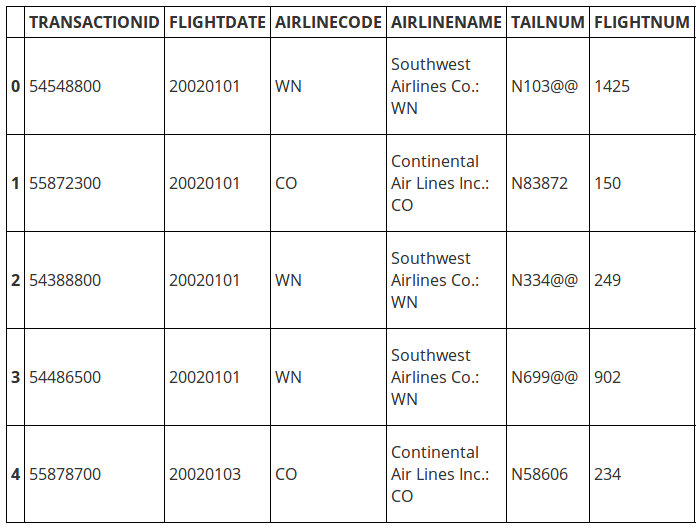Click transaction ID 54388800 cell
The image size is (696, 529).
[x=94, y=280]
